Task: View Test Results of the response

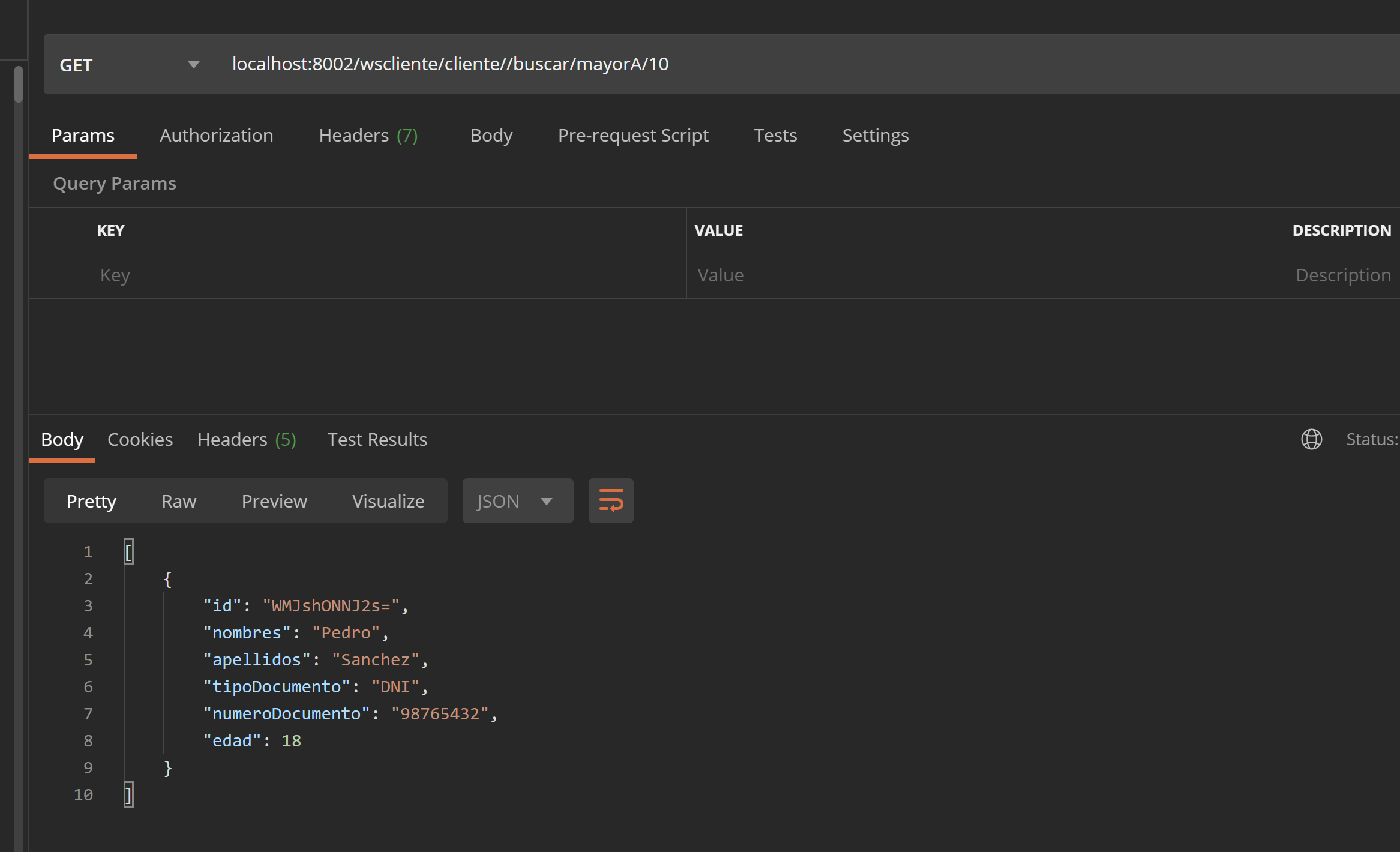Action: point(377,439)
